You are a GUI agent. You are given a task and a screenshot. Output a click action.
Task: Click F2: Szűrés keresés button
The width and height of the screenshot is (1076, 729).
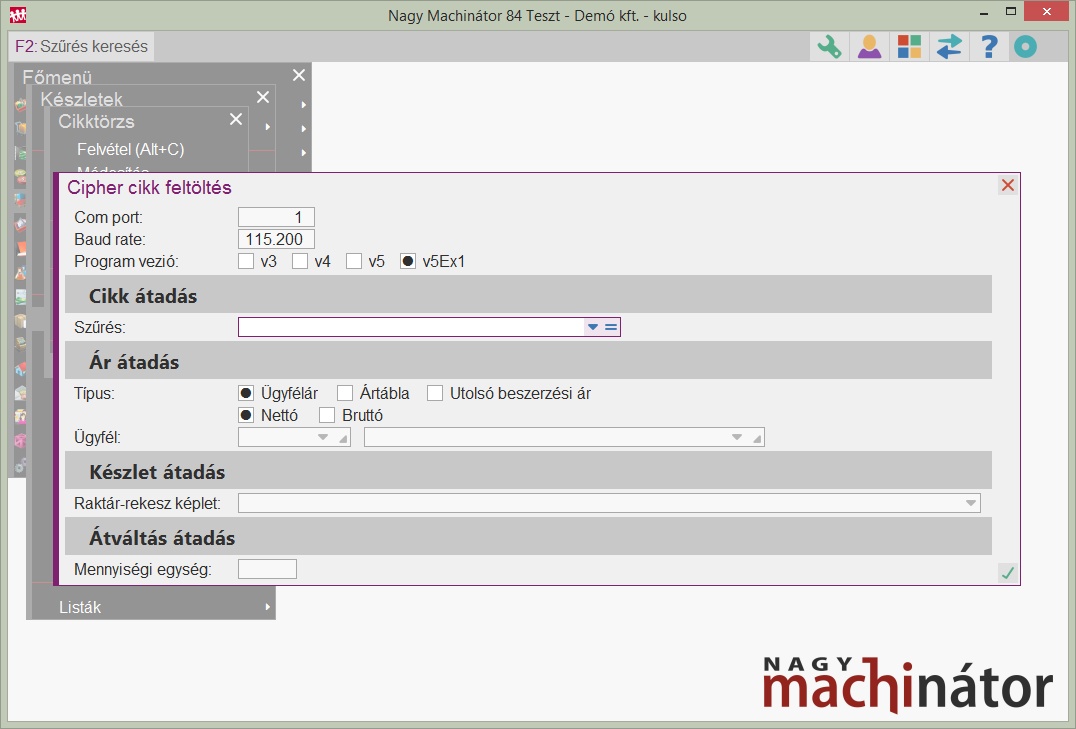pos(82,46)
